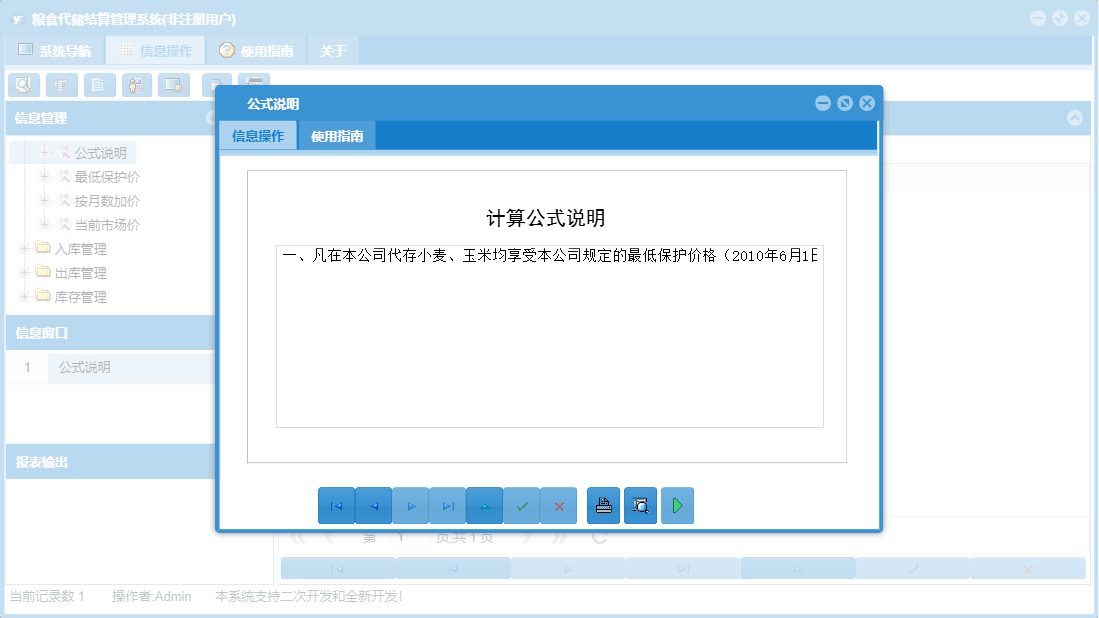Click the 关于 menu item
Viewport: 1099px width, 618px height.
coord(332,49)
